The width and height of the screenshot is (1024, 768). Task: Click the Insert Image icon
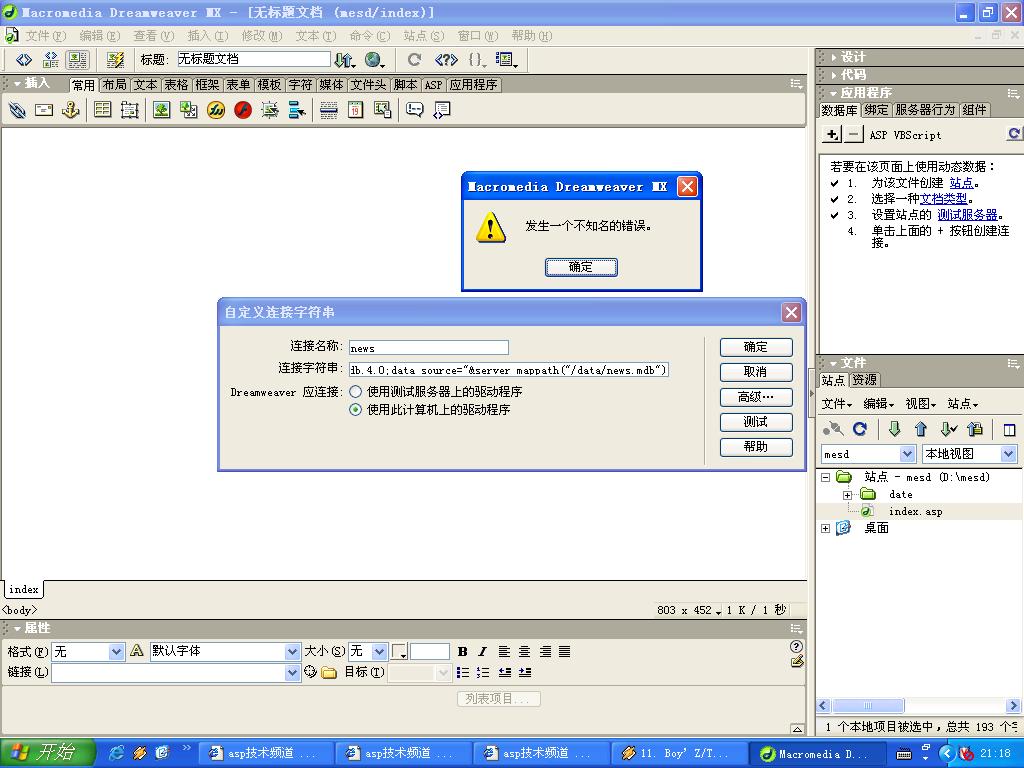click(x=161, y=110)
